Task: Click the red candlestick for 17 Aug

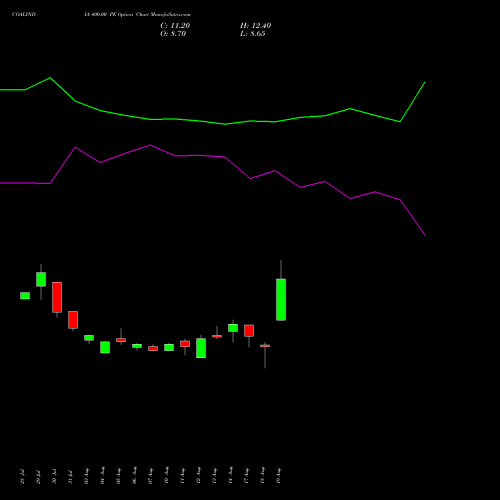Action: pyautogui.click(x=249, y=331)
